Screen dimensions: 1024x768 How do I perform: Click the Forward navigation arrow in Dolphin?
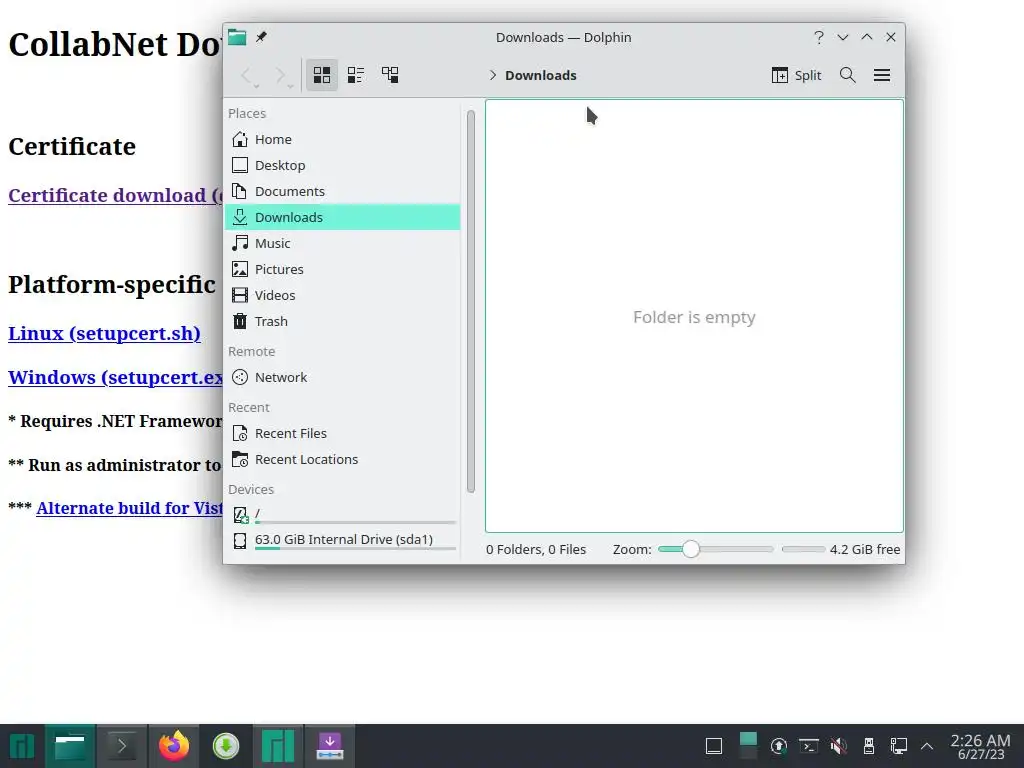tap(282, 76)
